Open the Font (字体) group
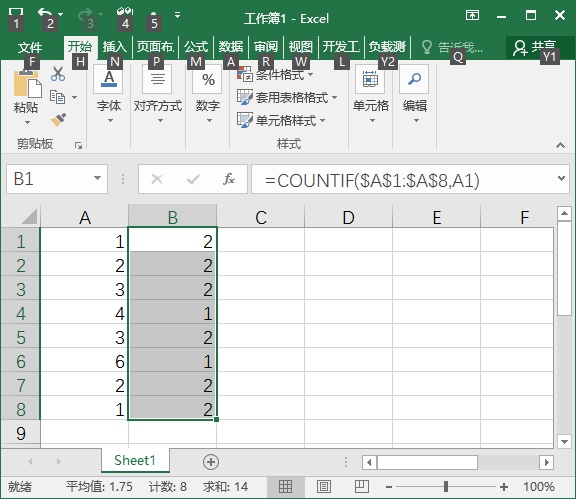The height and width of the screenshot is (499, 576). point(108,95)
